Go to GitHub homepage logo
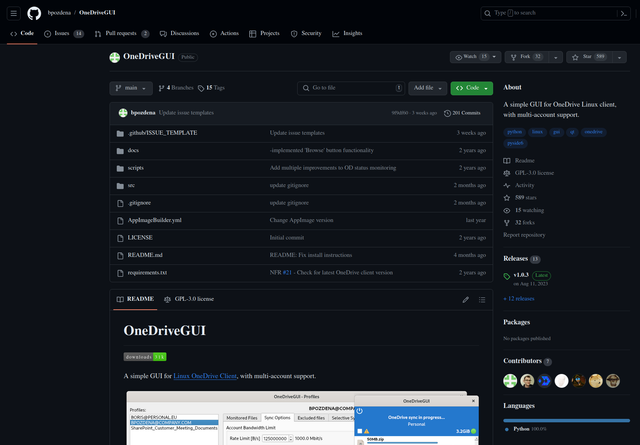 pyautogui.click(x=34, y=13)
